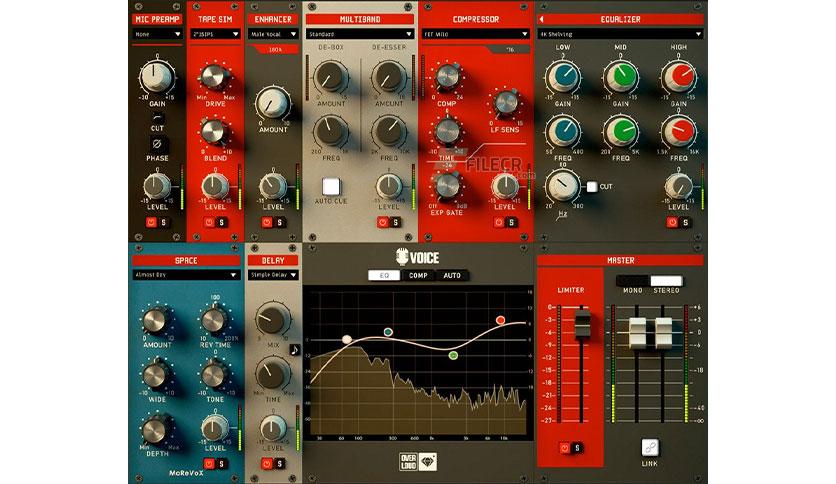Click the Phase invert icon
The image size is (836, 484).
pos(157,144)
